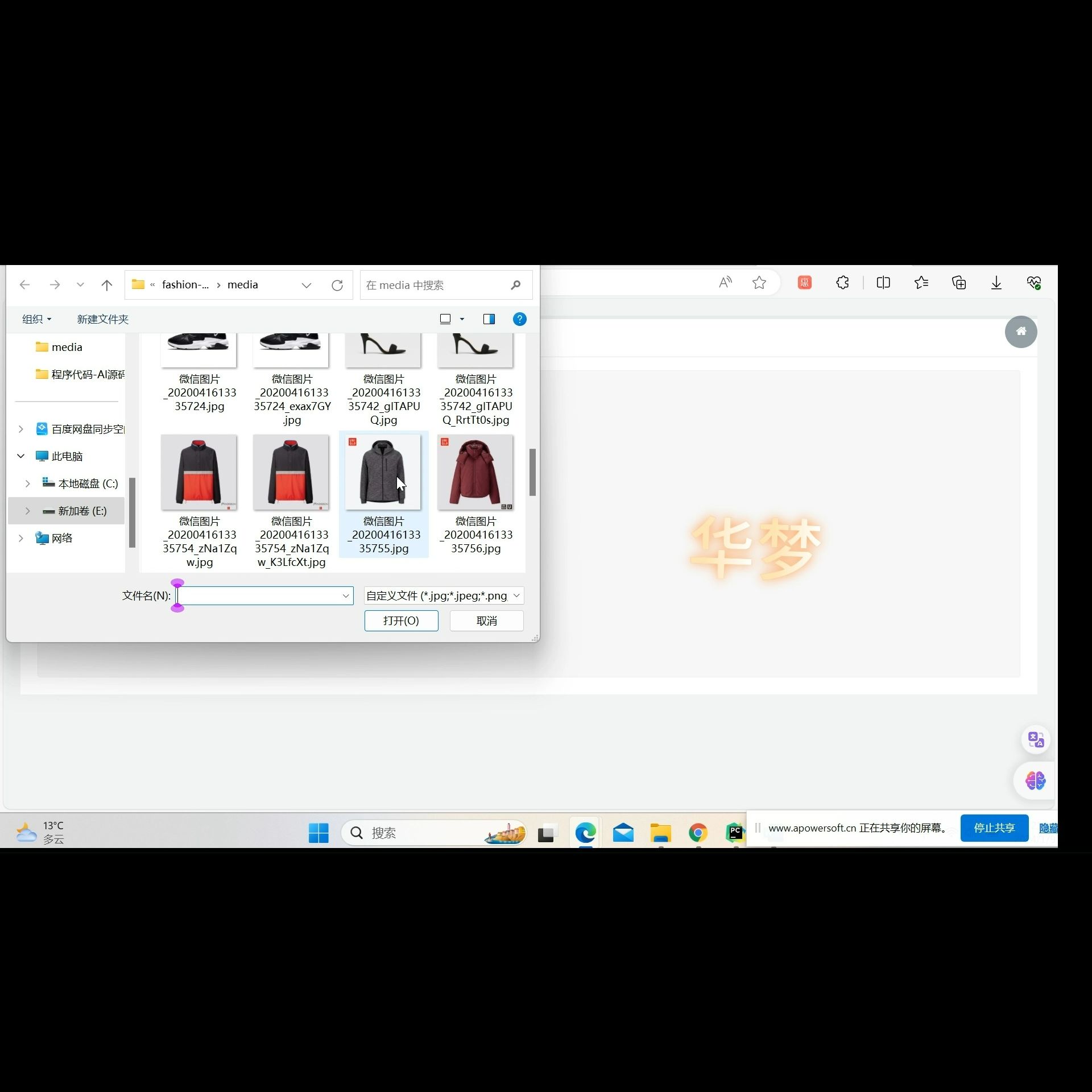This screenshot has height=1092, width=1092.
Task: Click the file list vertical scrollbar thumb
Action: pyautogui.click(x=532, y=472)
